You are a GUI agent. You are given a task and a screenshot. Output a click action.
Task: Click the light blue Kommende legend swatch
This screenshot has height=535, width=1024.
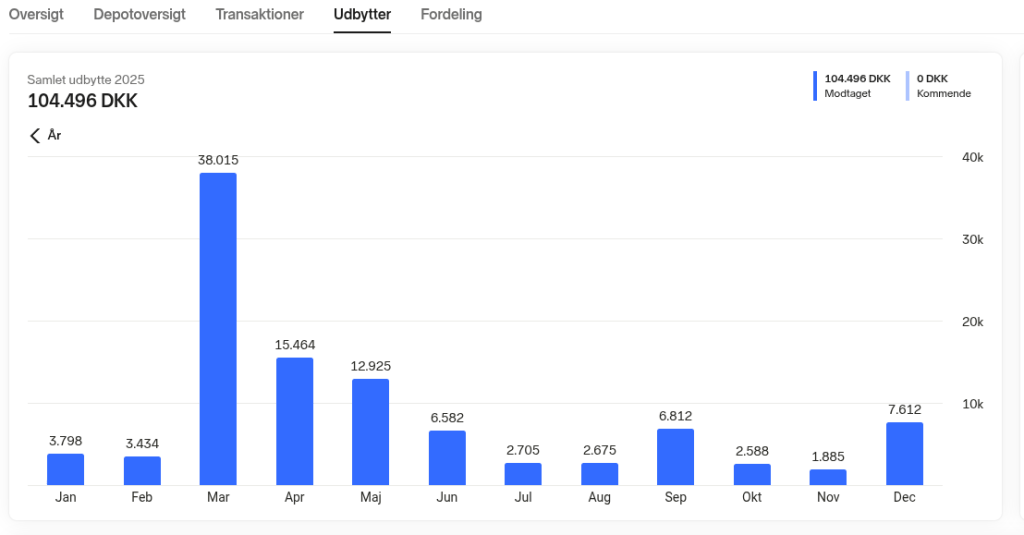point(907,86)
